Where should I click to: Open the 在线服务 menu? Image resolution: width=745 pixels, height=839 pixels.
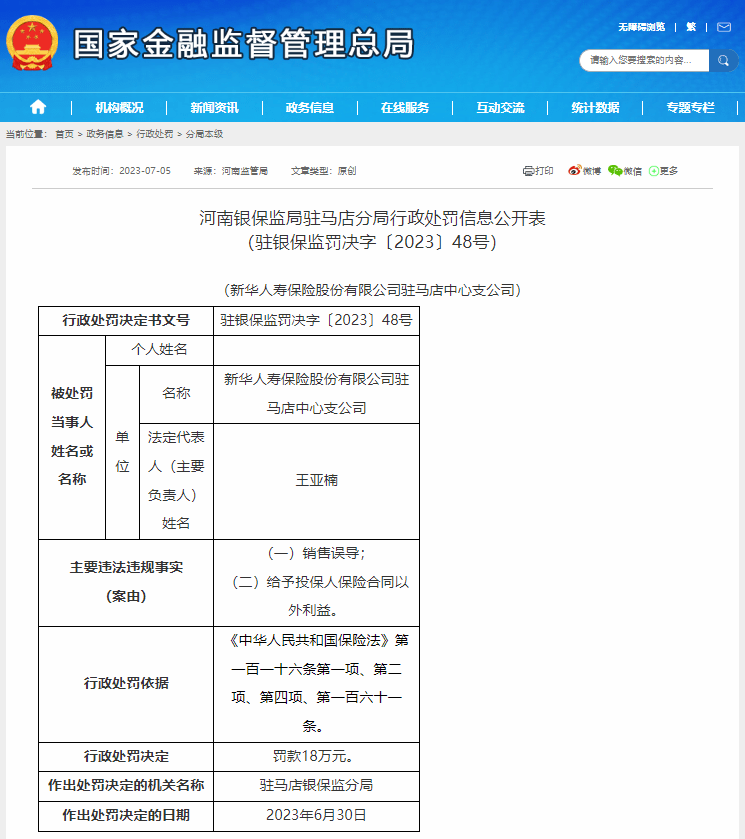coord(405,108)
